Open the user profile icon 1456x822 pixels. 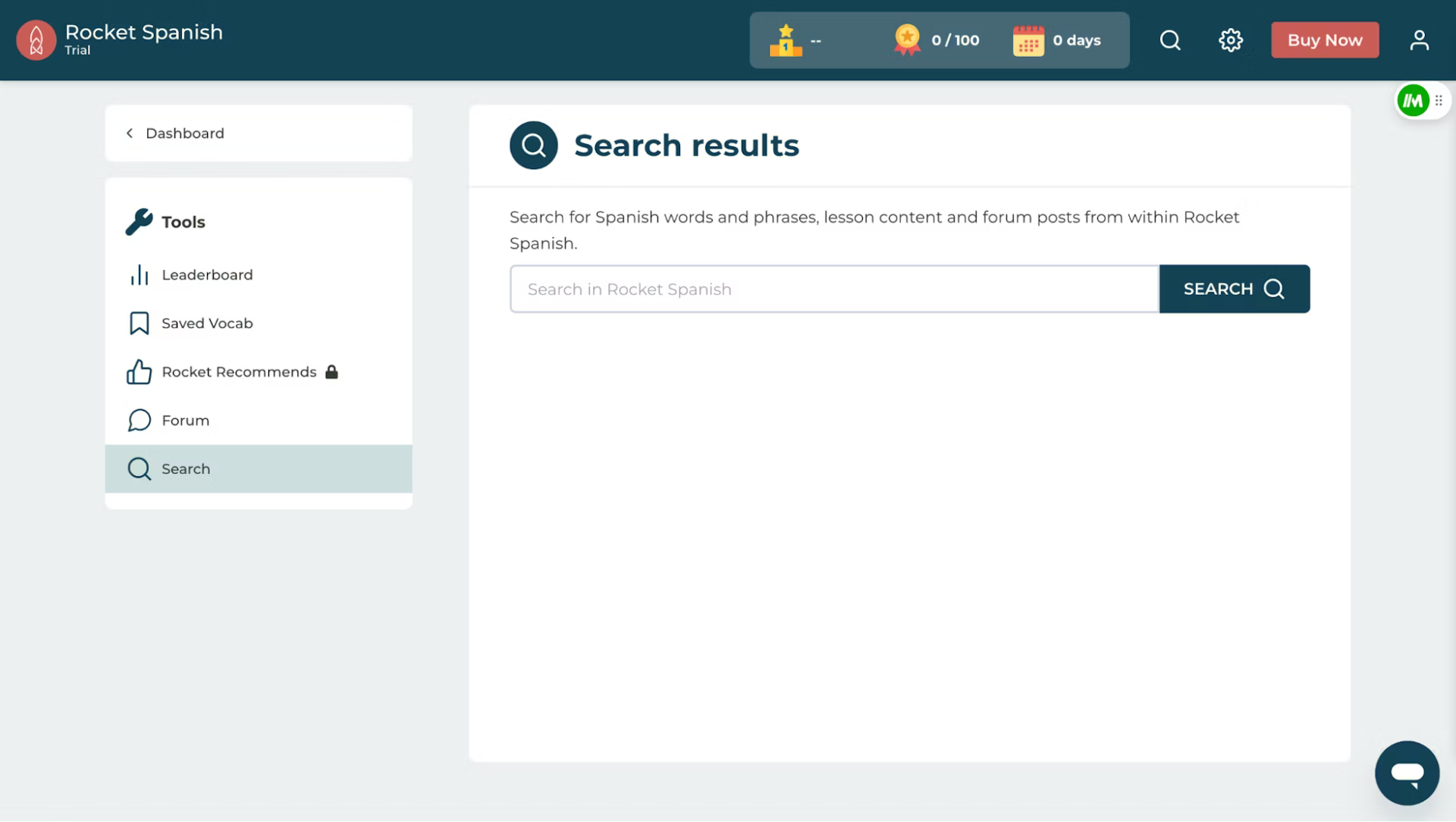pyautogui.click(x=1420, y=40)
